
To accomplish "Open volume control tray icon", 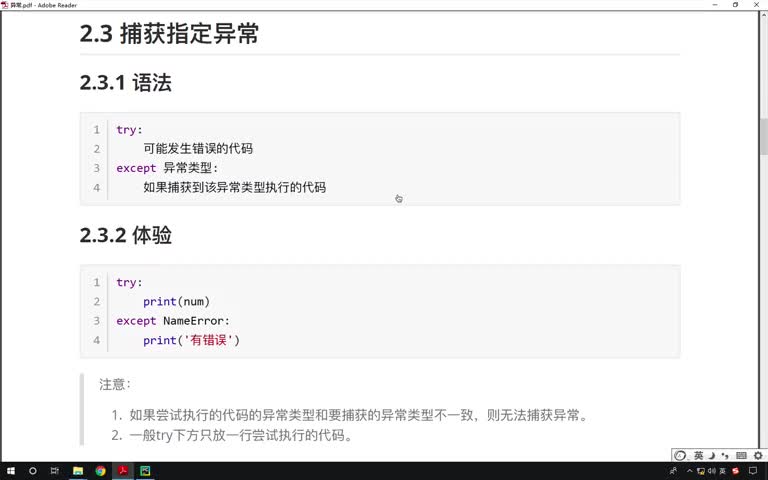I will pos(712,471).
